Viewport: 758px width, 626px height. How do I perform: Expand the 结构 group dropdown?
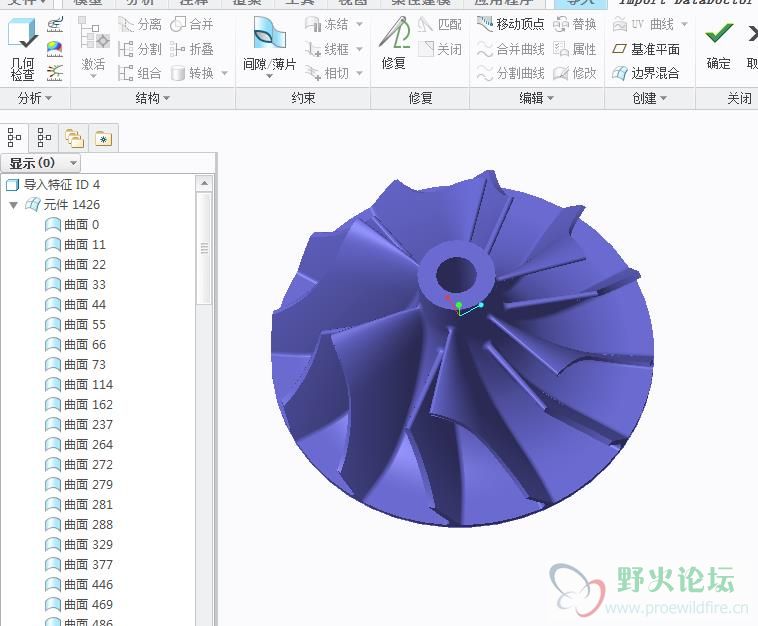(153, 99)
